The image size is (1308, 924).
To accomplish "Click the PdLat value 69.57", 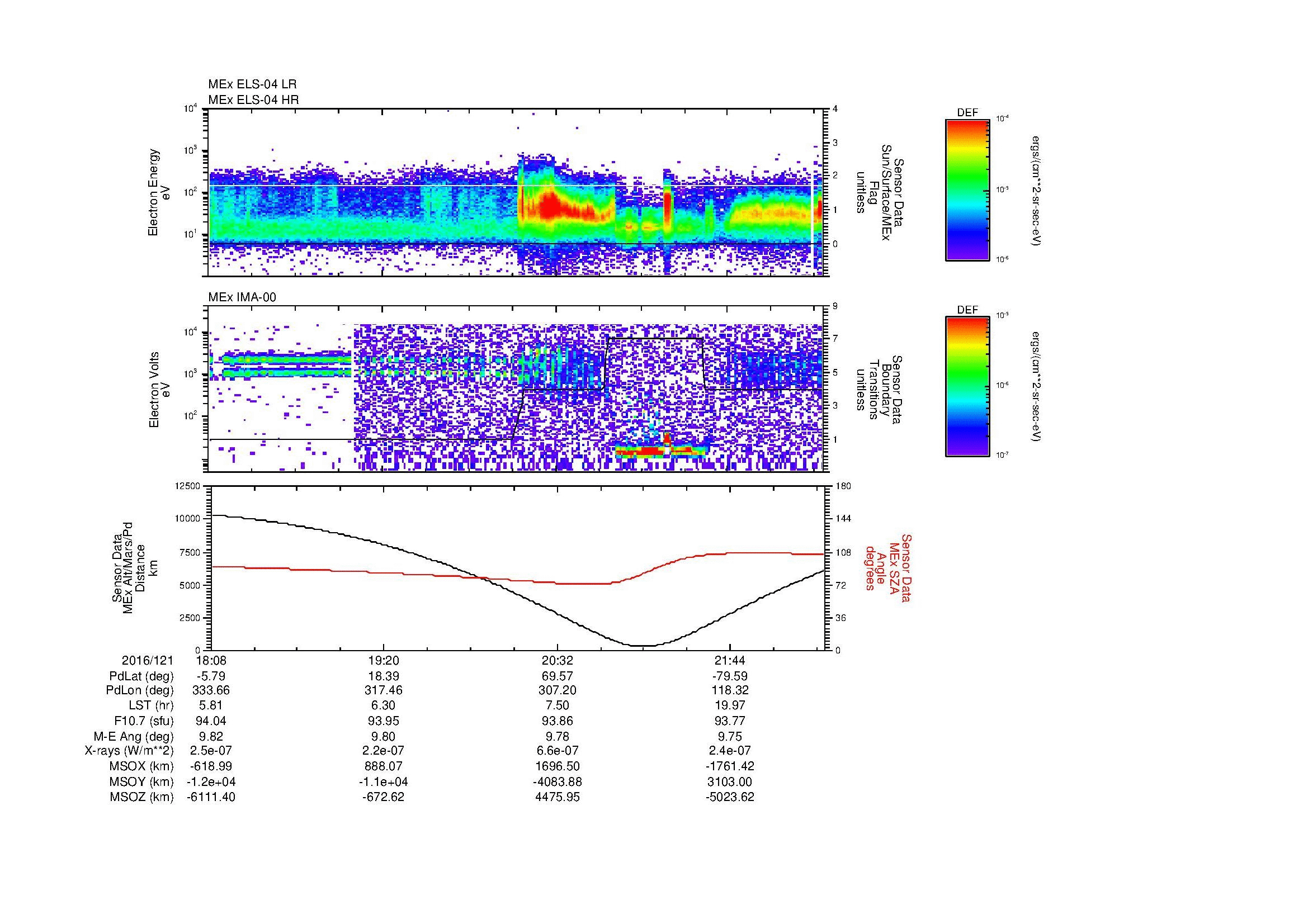I will point(558,676).
